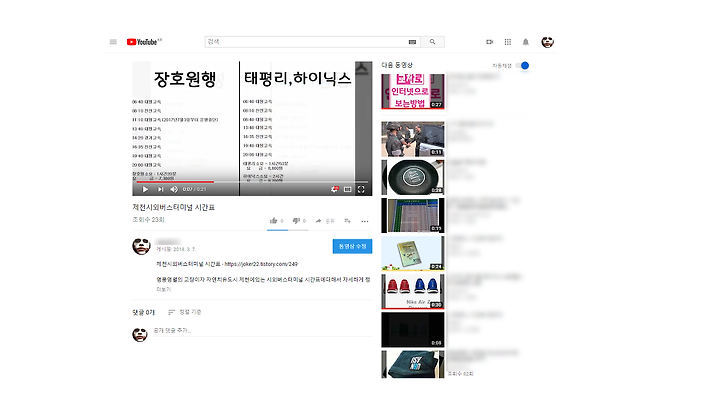Mute the video volume
Image resolution: width=720 pixels, height=404 pixels.
174,189
